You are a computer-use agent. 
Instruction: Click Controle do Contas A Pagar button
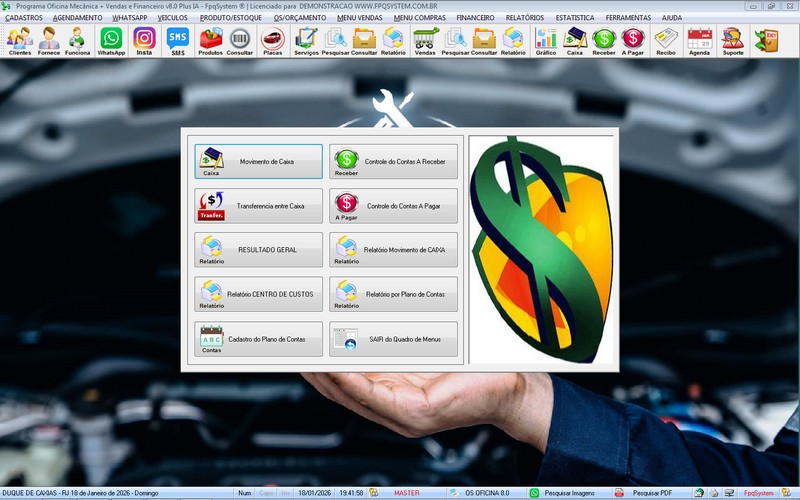393,206
